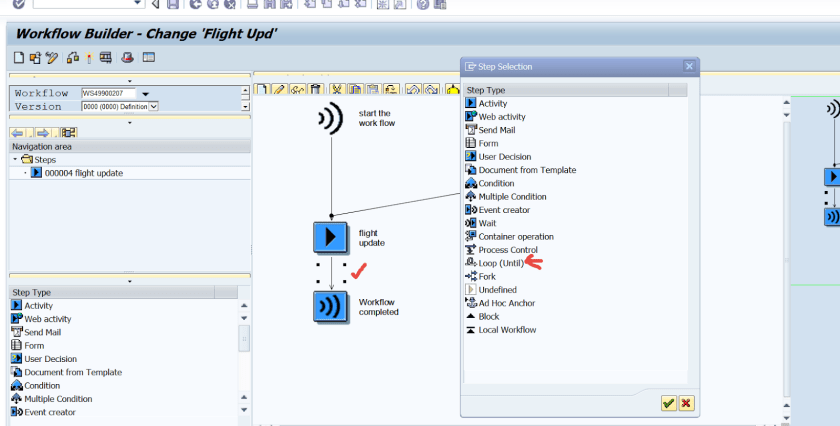Click the copy icon above the canvas
The image size is (840, 426).
[x=355, y=89]
